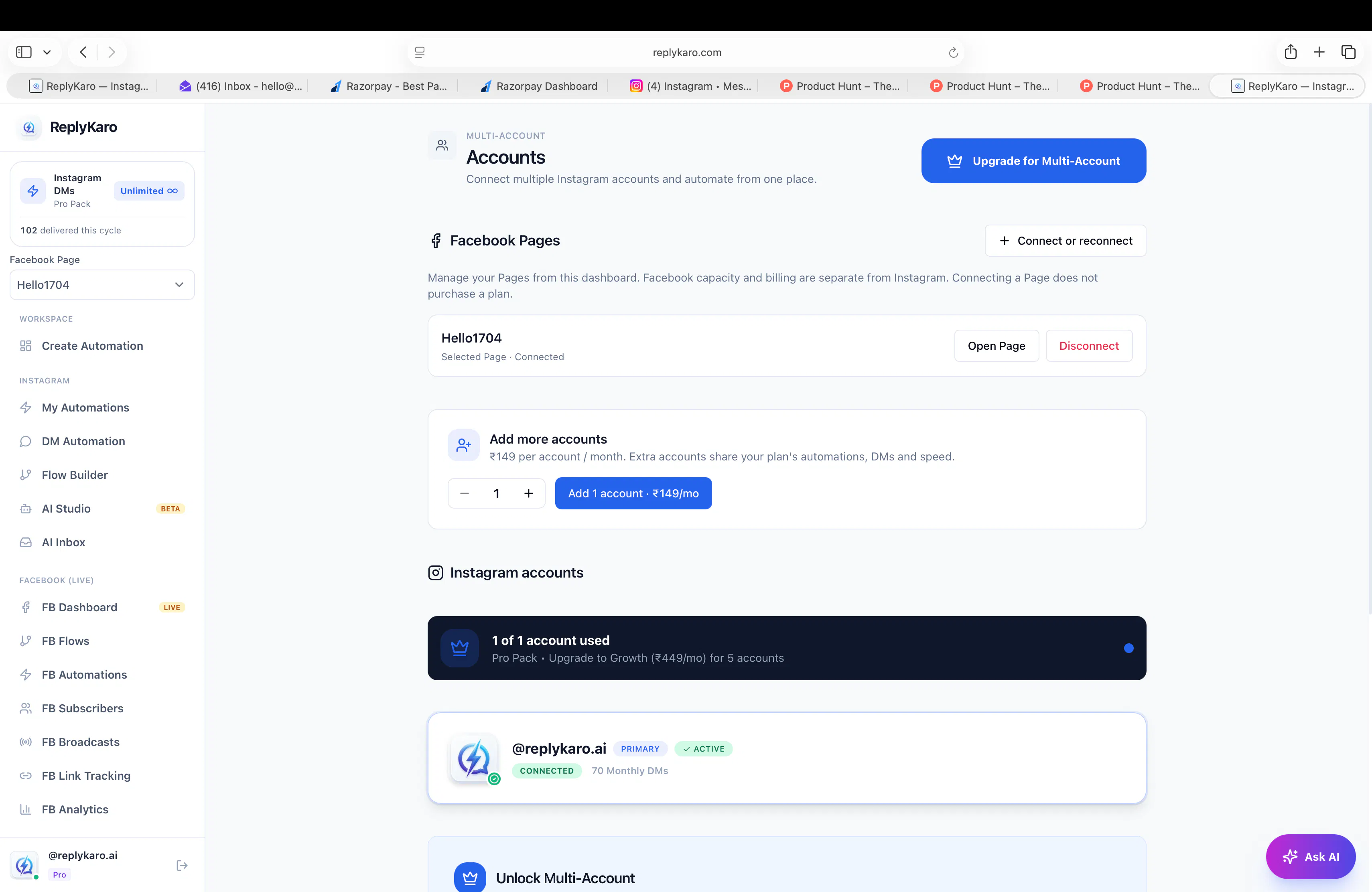
Task: Click the add-user icon beside Add more accounts
Action: pyautogui.click(x=463, y=446)
